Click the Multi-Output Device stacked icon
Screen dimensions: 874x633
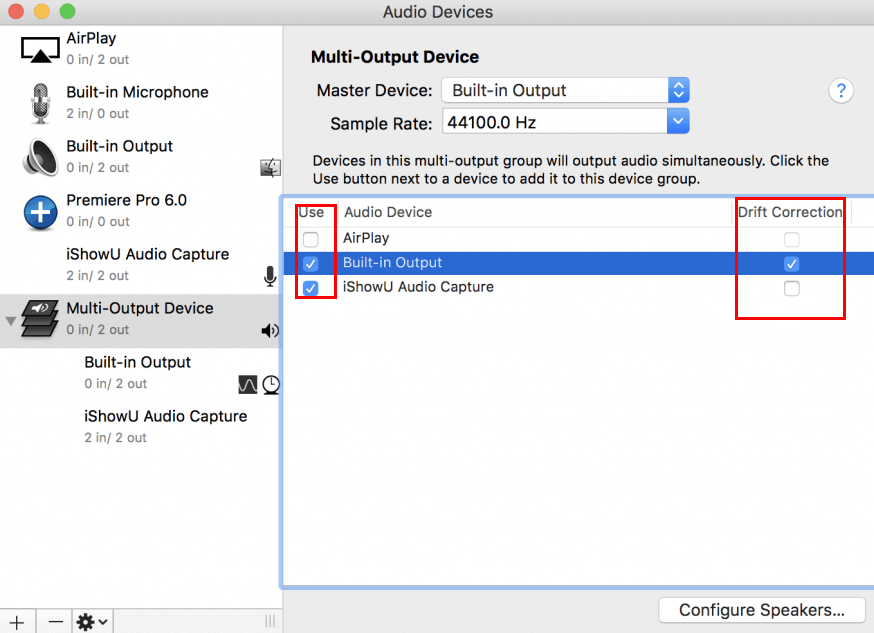click(x=40, y=319)
